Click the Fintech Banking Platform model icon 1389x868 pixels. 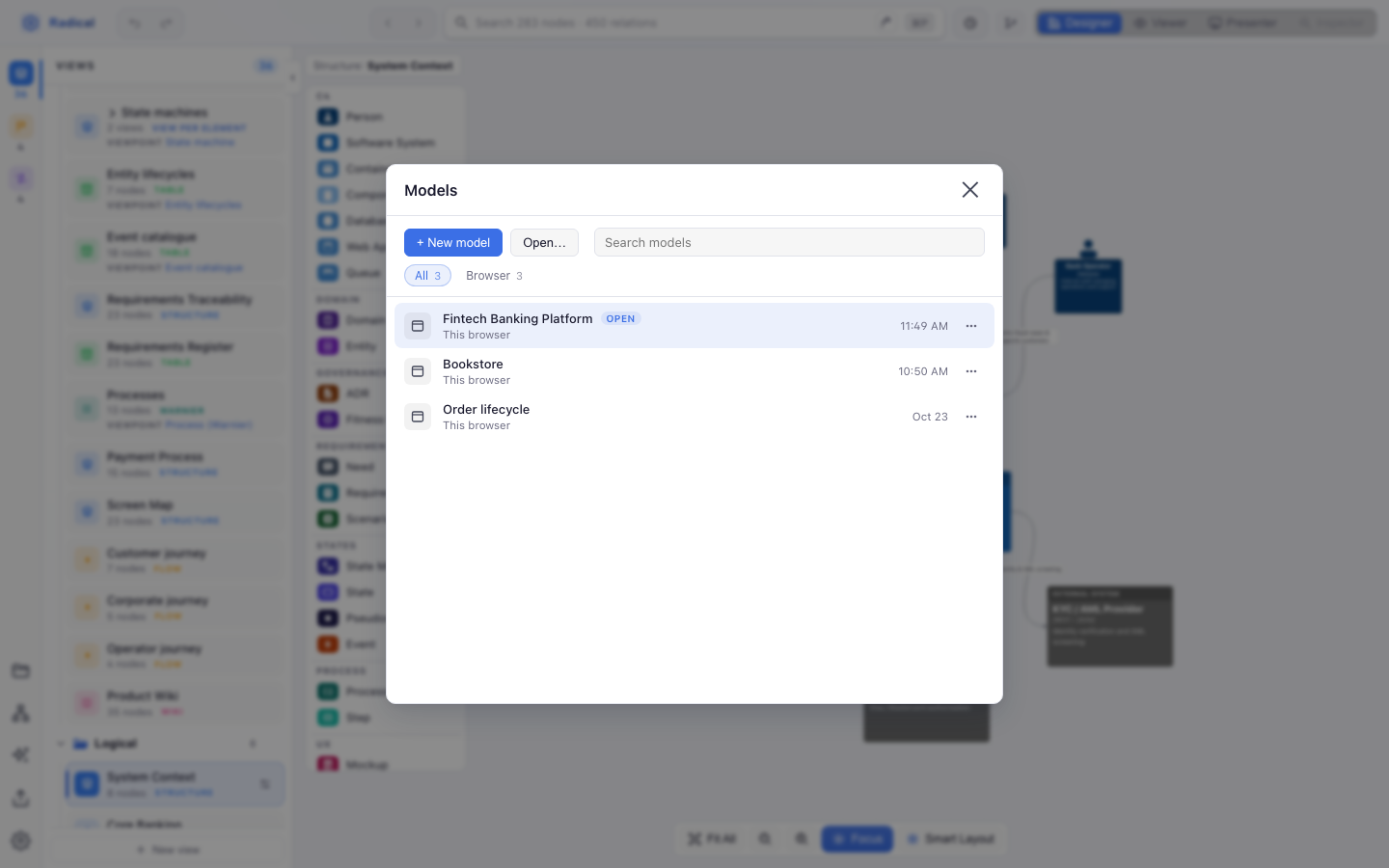click(418, 326)
